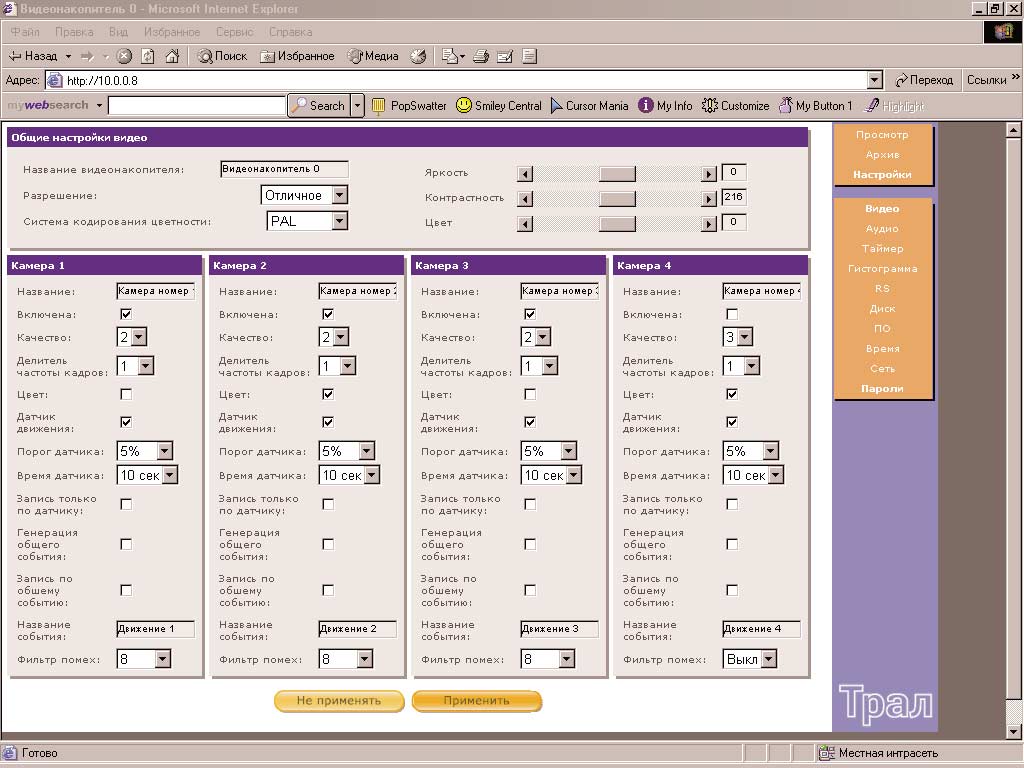Click the browser Stop icon
1024x768 pixels.
[124, 56]
